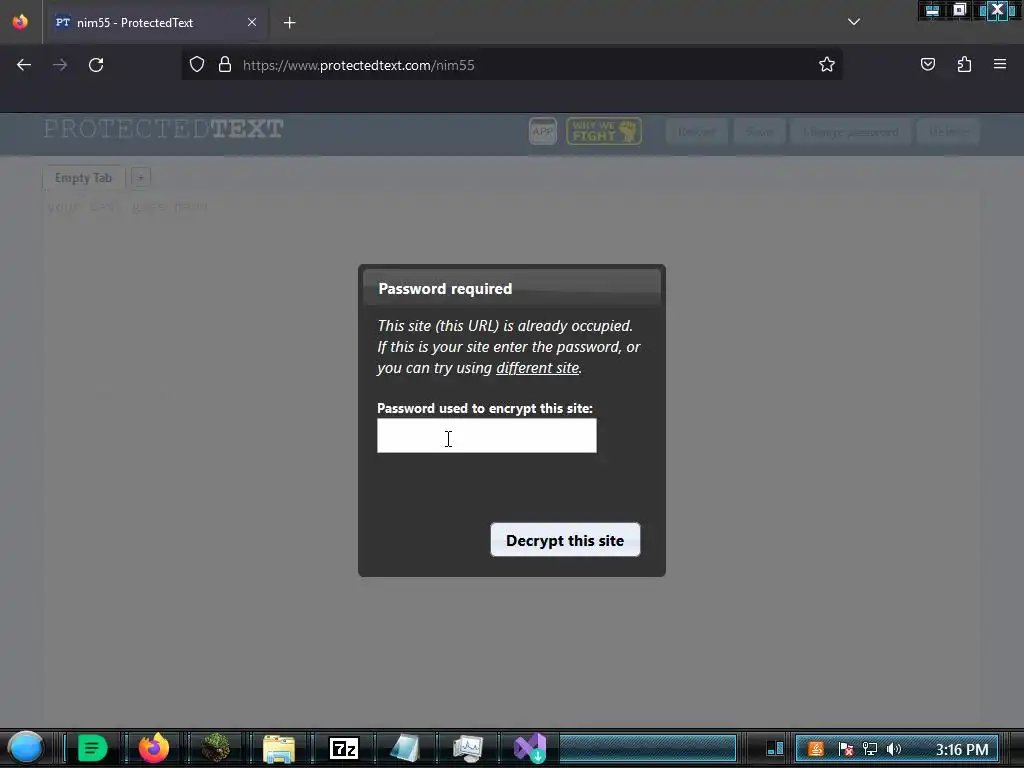The width and height of the screenshot is (1024, 768).
Task: Click the orange Java tray icon
Action: tap(816, 749)
